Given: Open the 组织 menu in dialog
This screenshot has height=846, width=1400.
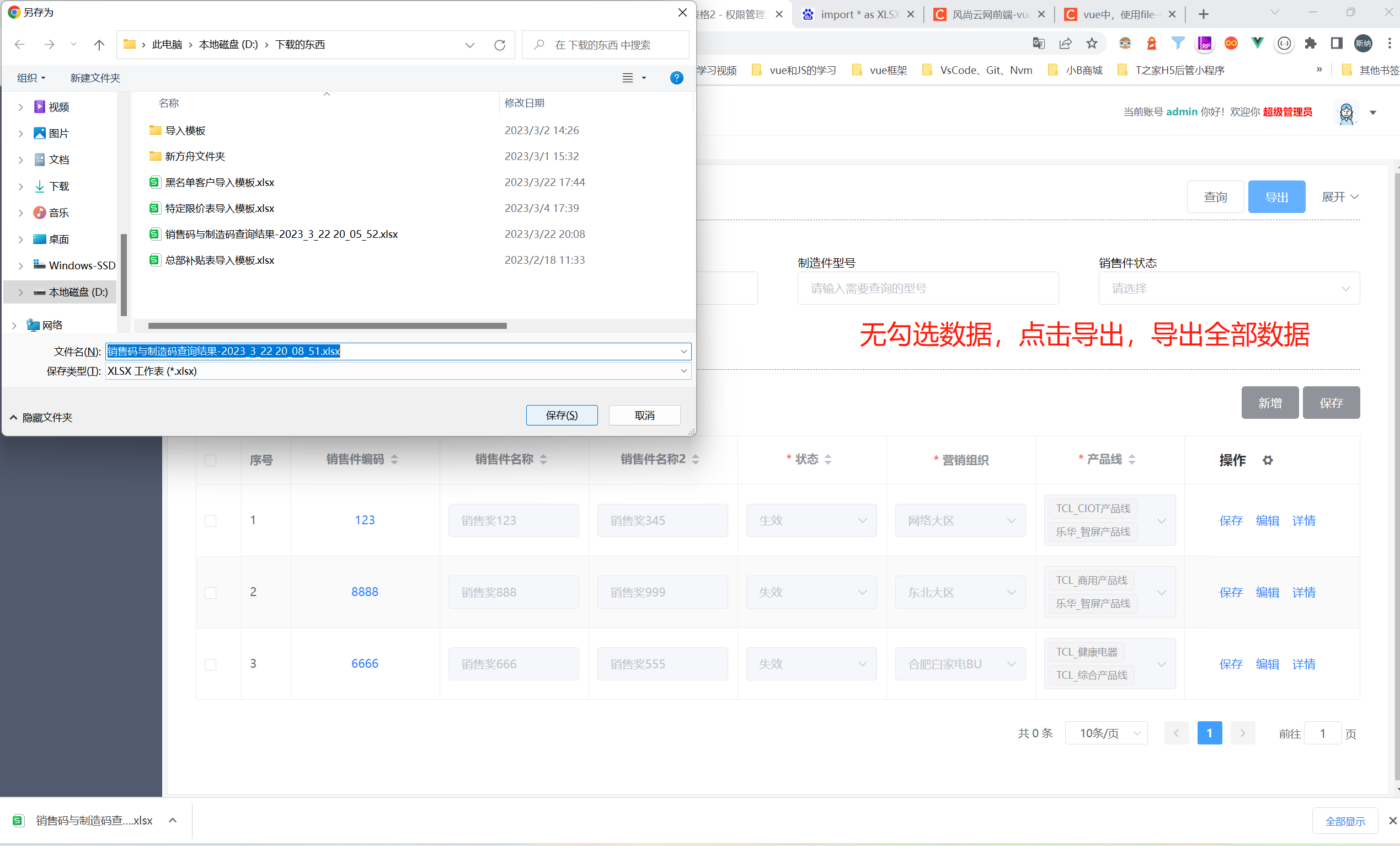Looking at the screenshot, I should coord(31,78).
